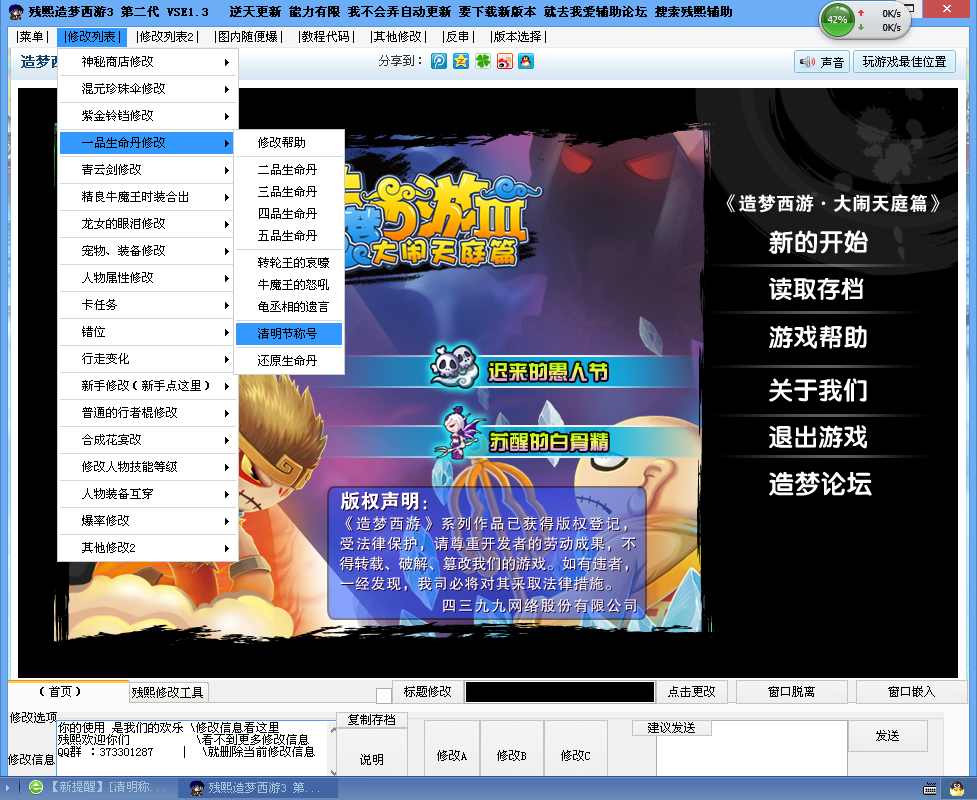Click 窗口脱离 button
This screenshot has height=800, width=977.
tap(791, 692)
